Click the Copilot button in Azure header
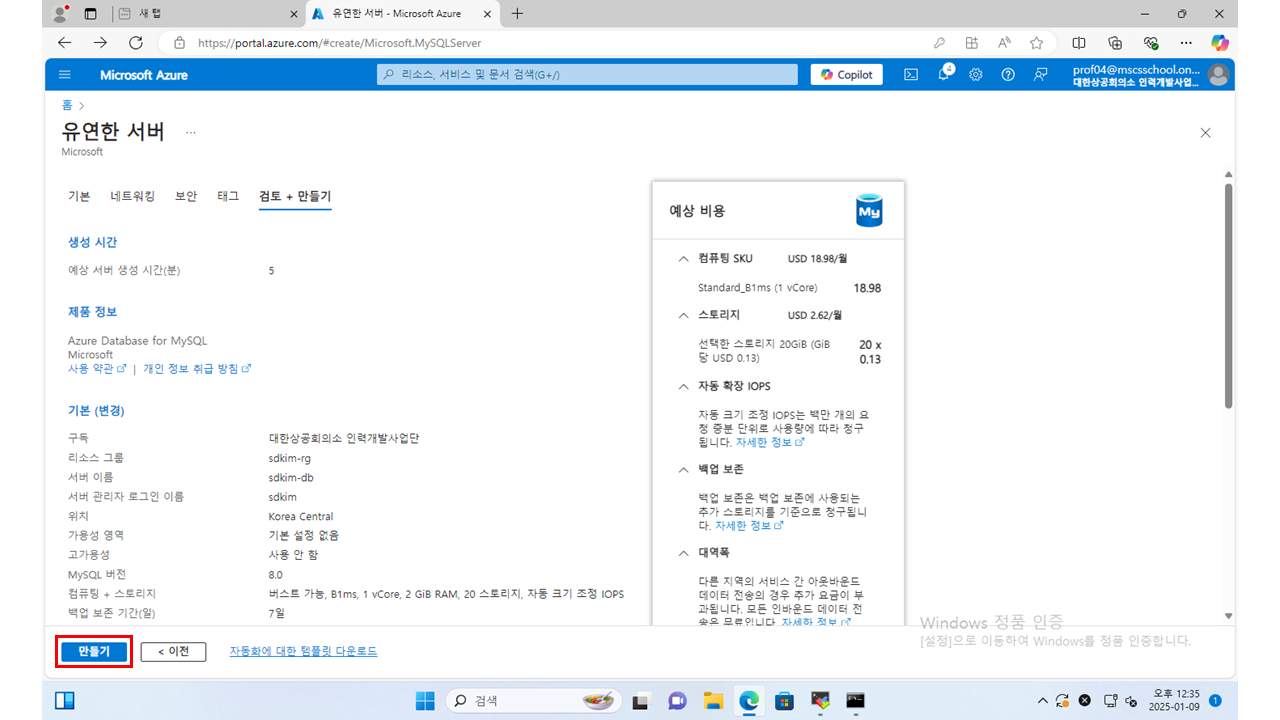This screenshot has height=720, width=1280. (847, 75)
